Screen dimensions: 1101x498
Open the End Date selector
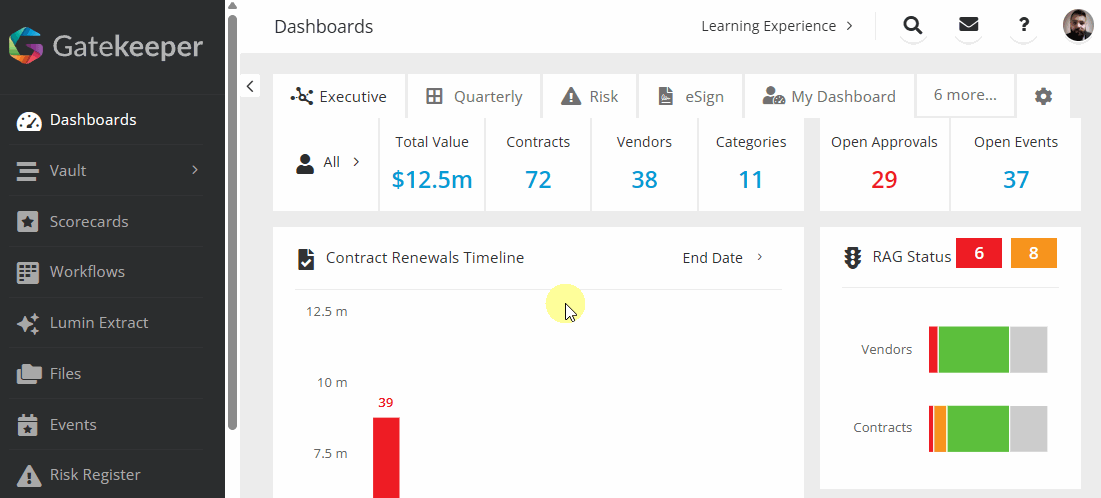pyautogui.click(x=722, y=258)
